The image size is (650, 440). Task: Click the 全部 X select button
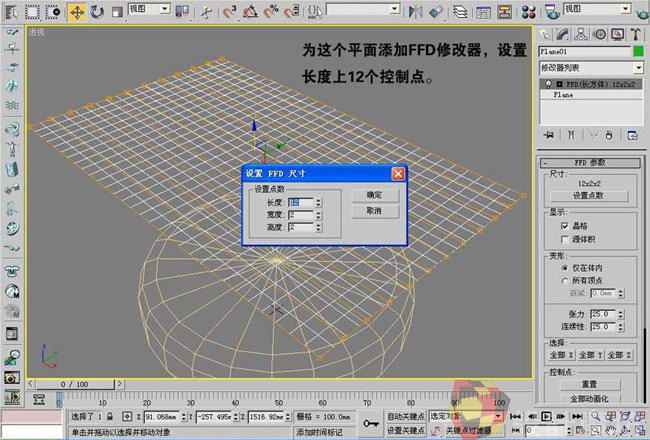[x=561, y=355]
